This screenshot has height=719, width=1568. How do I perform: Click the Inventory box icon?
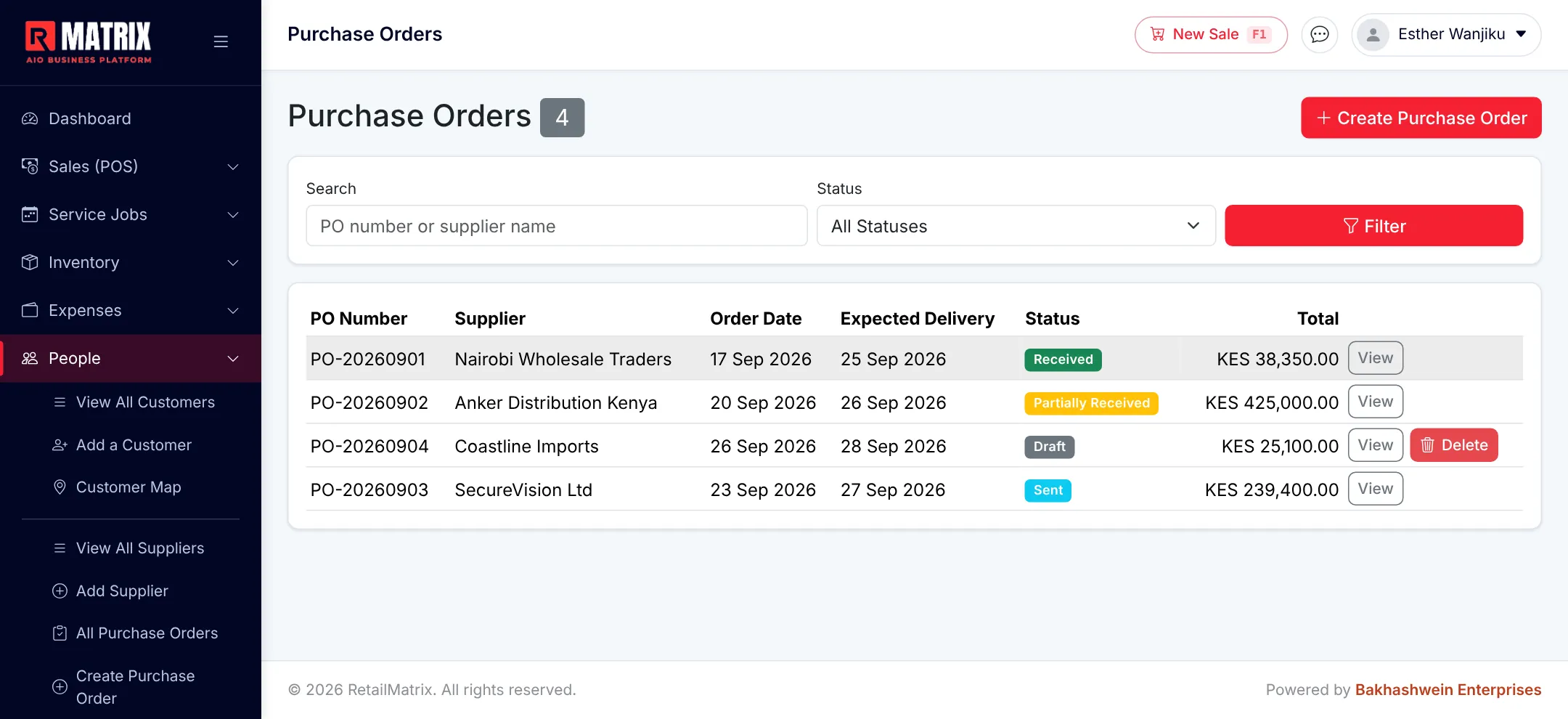point(30,262)
